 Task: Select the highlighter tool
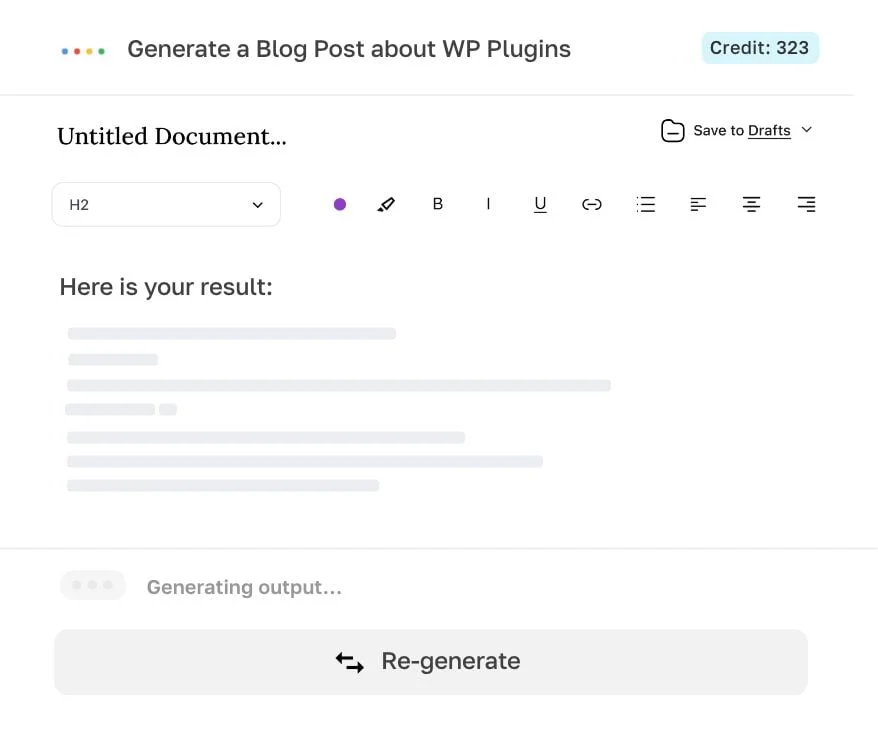[x=387, y=204]
